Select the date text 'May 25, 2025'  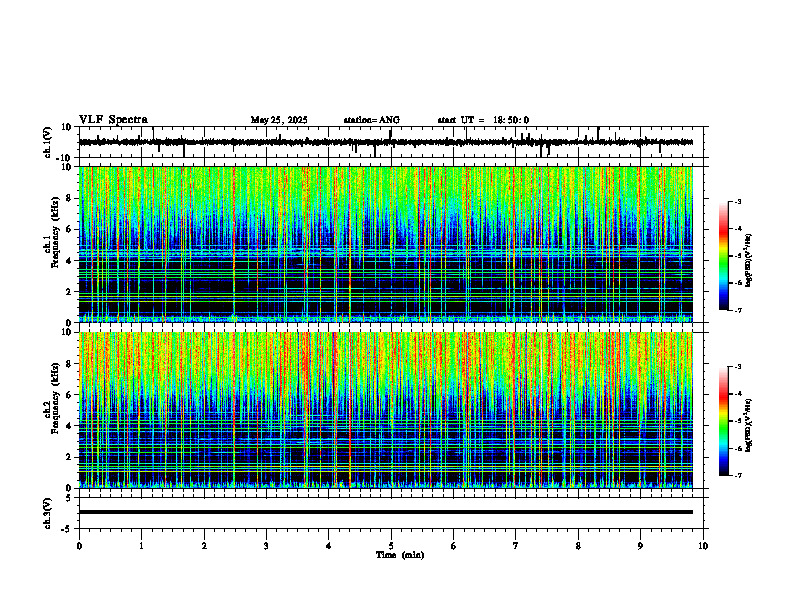[x=279, y=120]
